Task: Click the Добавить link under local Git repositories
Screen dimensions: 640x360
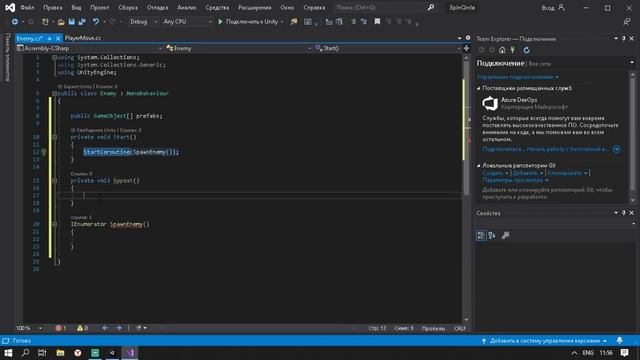Action: click(x=525, y=173)
